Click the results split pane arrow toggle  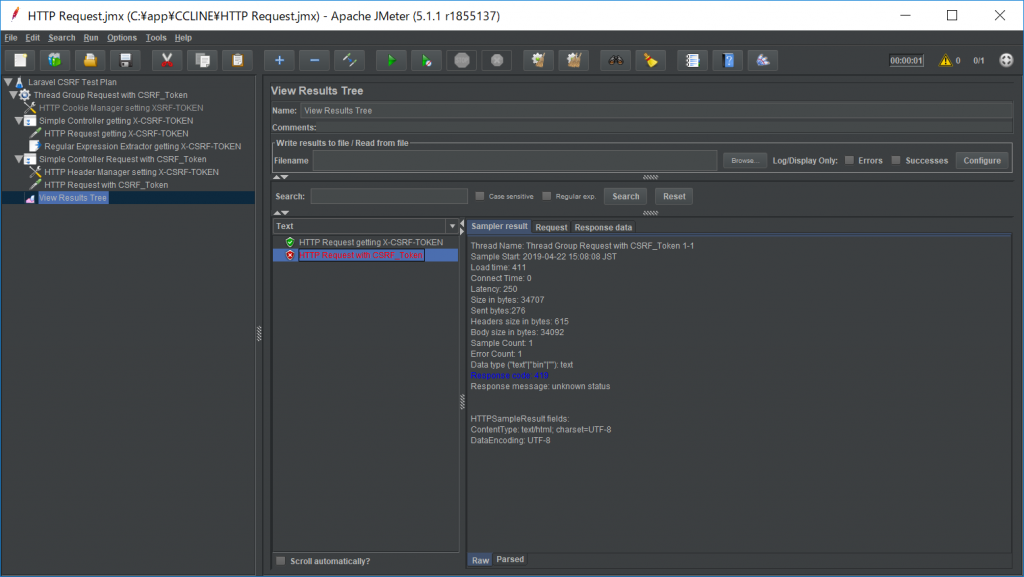coord(462,227)
